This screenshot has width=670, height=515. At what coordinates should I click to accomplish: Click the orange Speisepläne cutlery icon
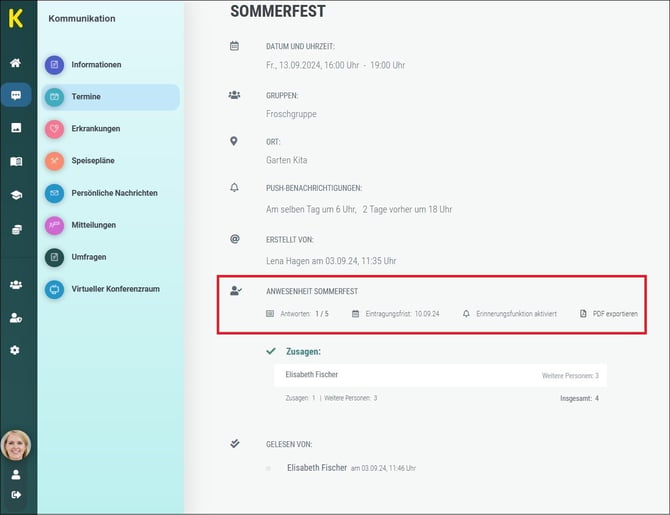(x=54, y=161)
